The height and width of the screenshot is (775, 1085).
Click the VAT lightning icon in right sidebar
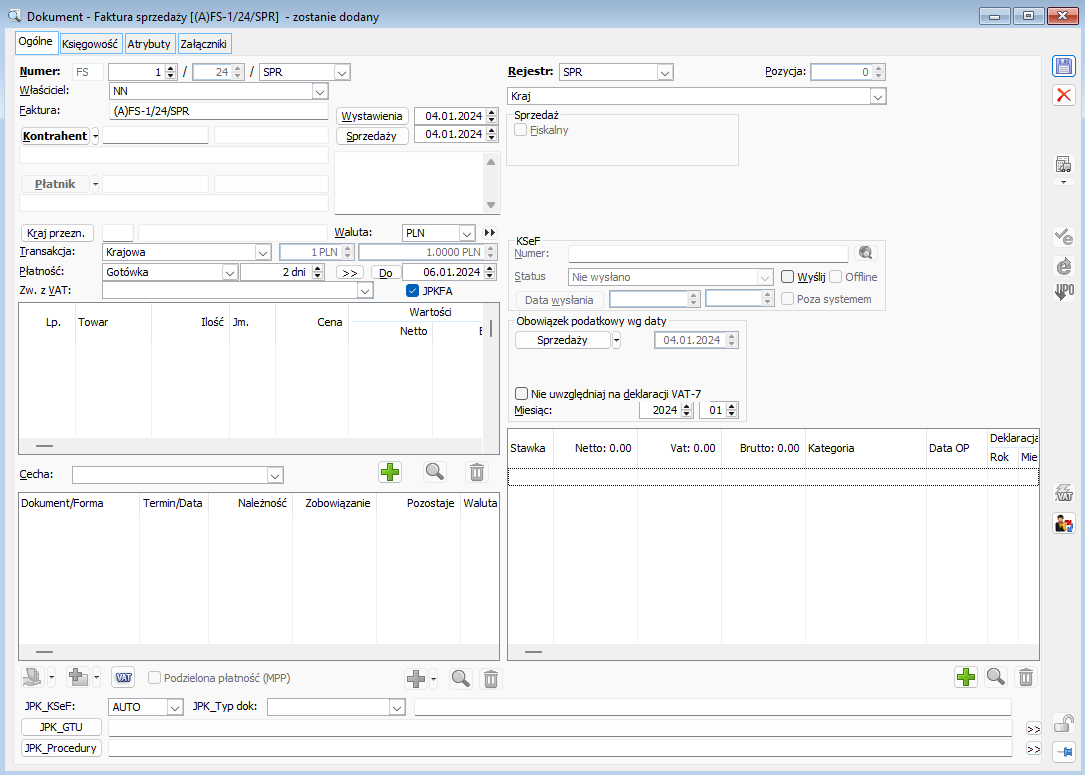pos(1064,493)
